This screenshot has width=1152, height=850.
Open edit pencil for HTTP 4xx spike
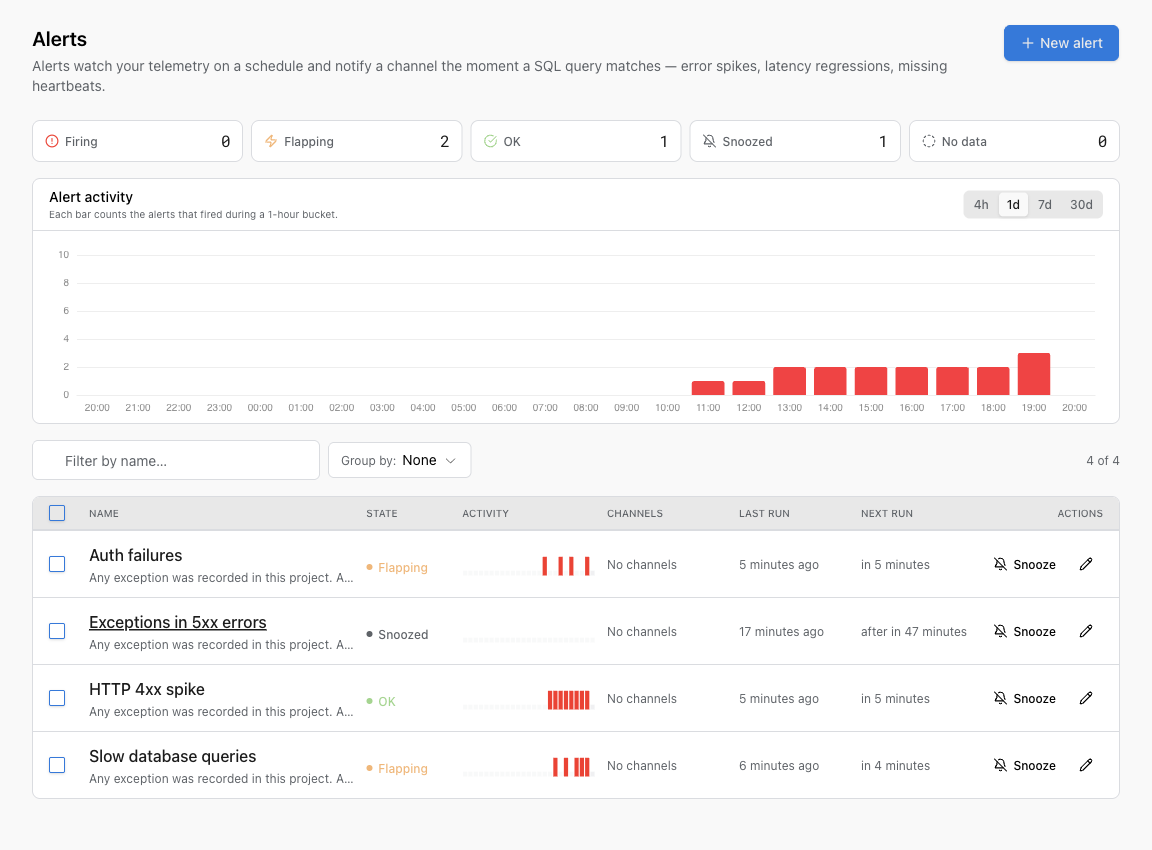click(1086, 698)
